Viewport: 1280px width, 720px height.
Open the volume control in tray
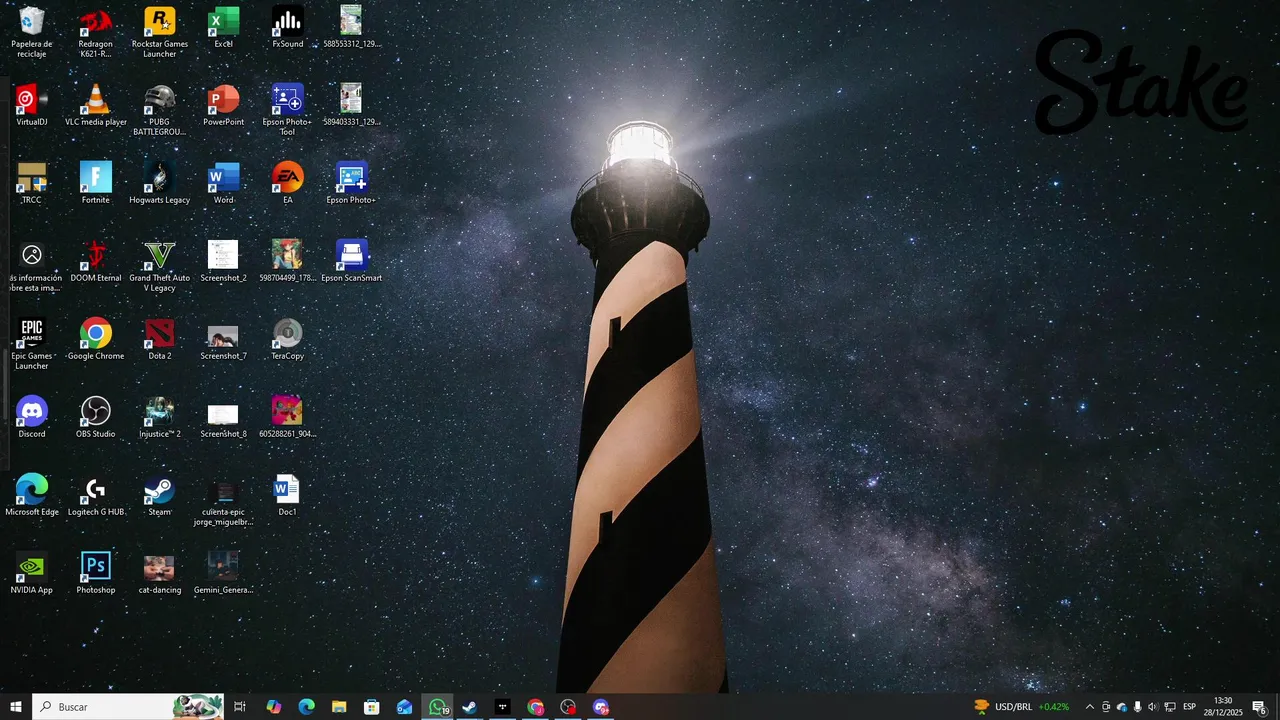(x=1153, y=707)
